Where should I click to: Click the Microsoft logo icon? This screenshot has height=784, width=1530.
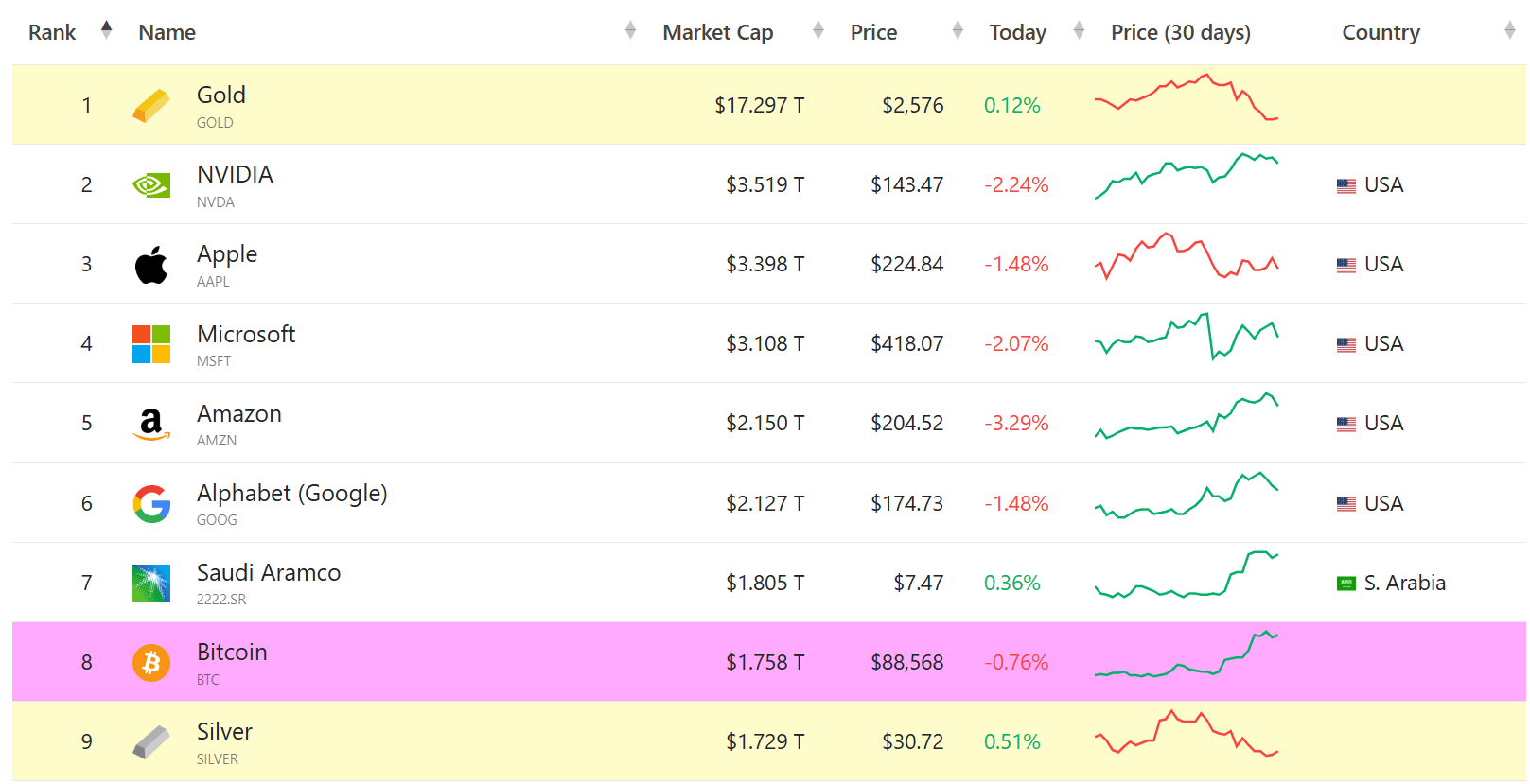(x=150, y=344)
